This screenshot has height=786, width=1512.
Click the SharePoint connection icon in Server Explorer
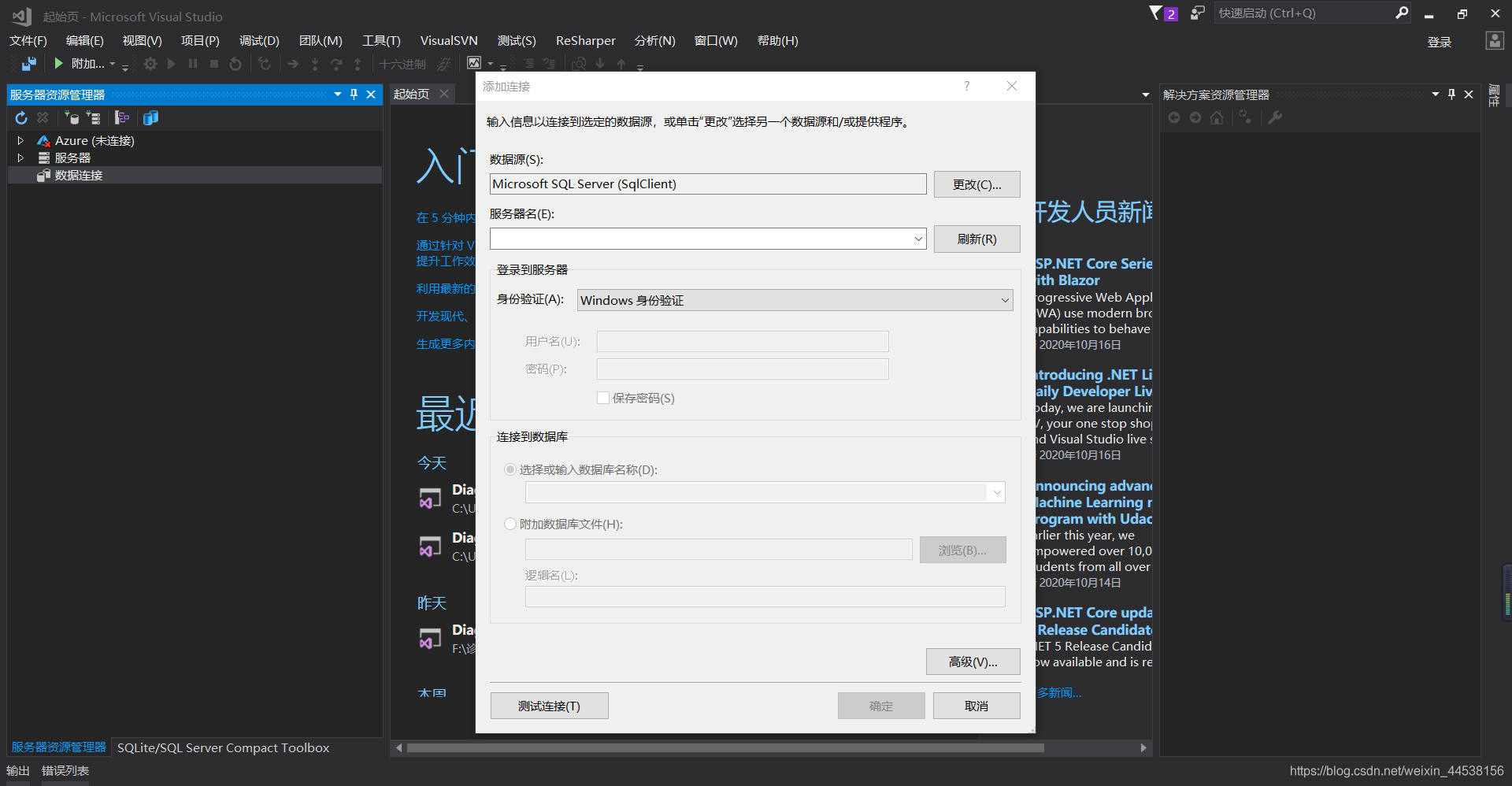click(122, 117)
